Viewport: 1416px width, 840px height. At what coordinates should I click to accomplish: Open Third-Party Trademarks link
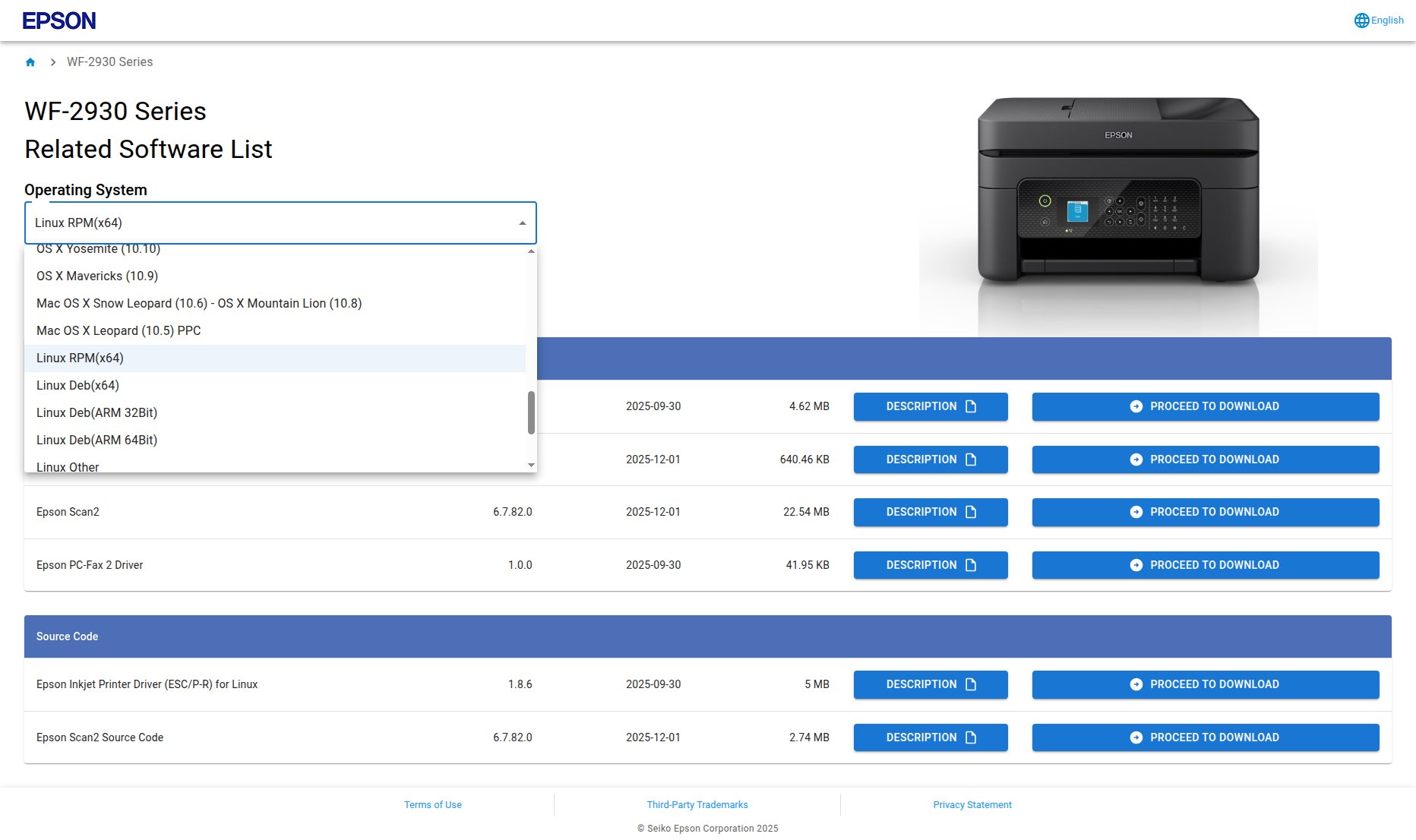coord(697,804)
